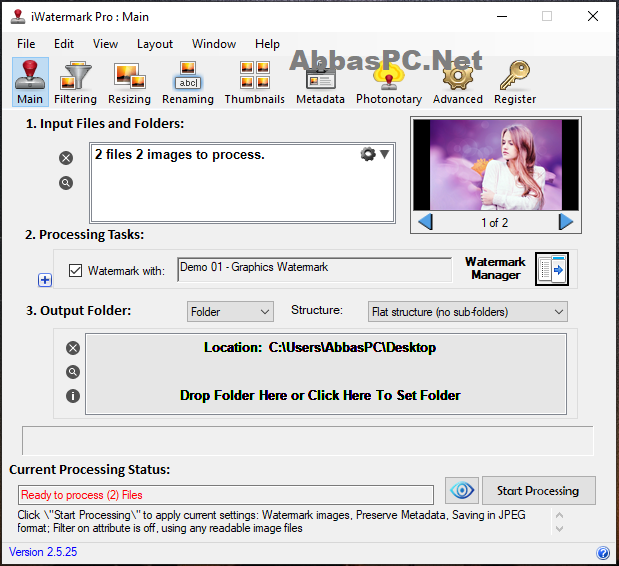Click the empty message box above status
The height and width of the screenshot is (566, 619).
coord(308,440)
